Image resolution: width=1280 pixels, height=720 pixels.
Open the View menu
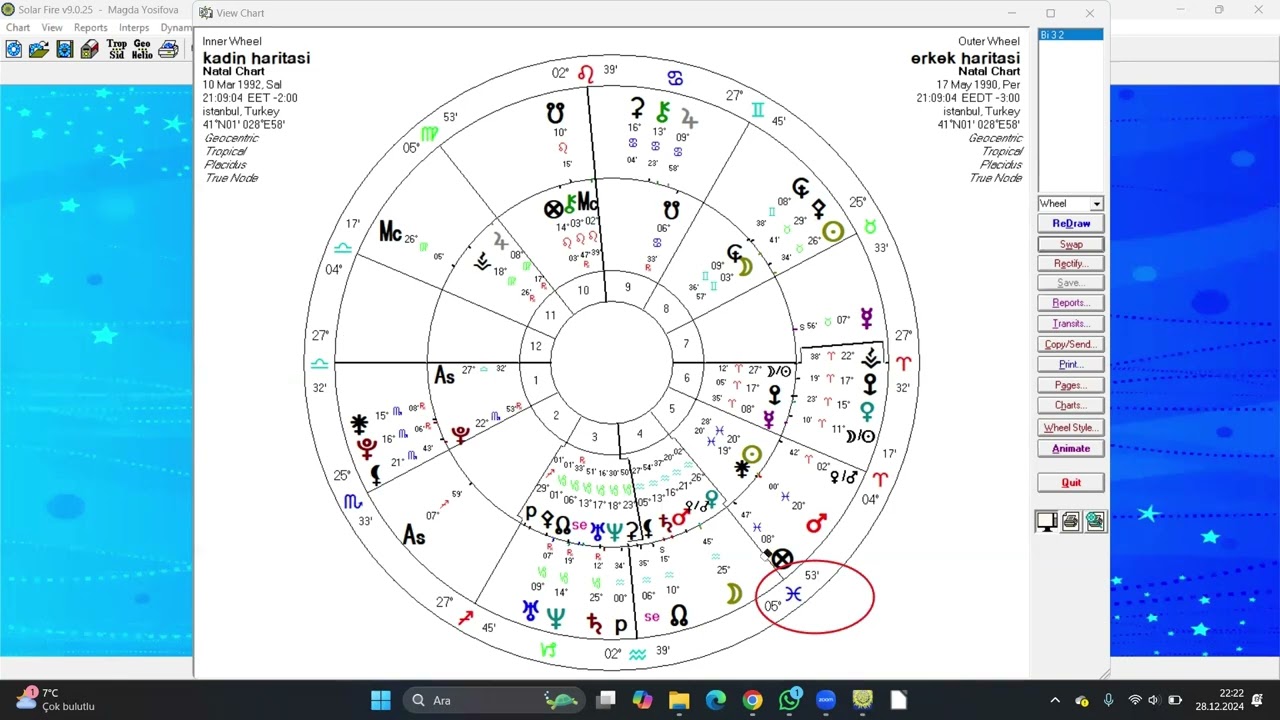(52, 28)
